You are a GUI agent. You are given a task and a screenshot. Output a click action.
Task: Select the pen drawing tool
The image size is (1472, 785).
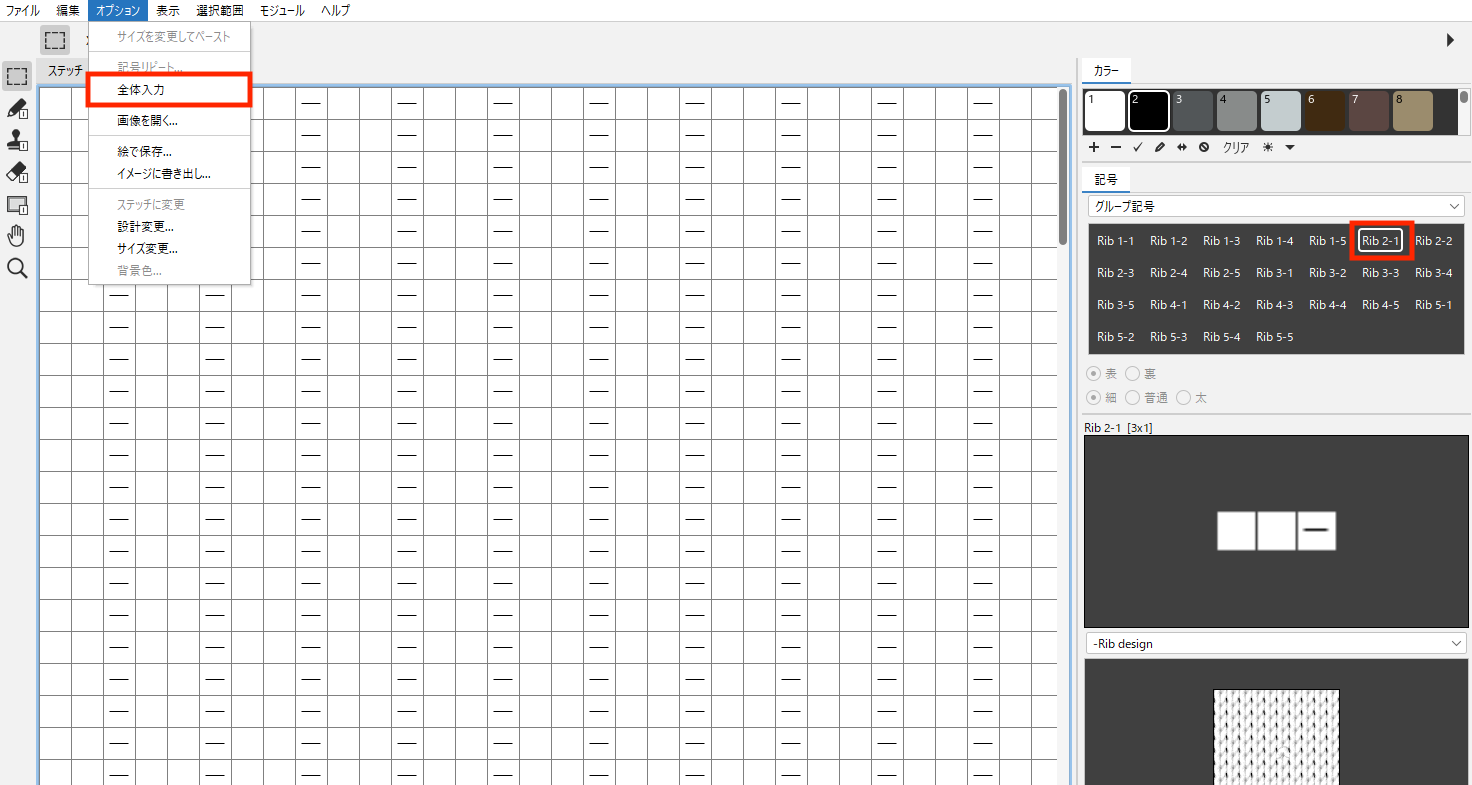(17, 109)
